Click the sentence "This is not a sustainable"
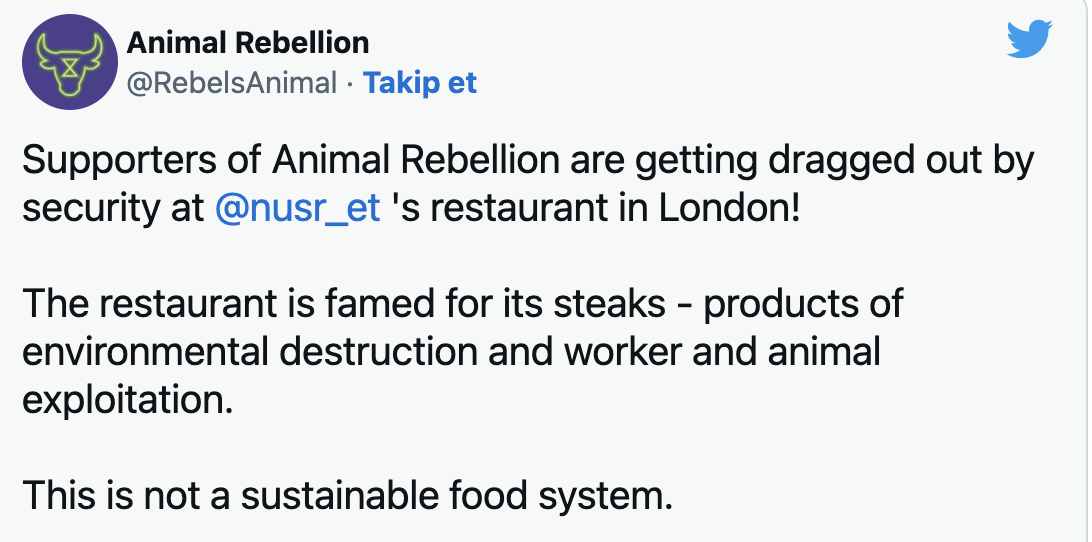1092x542 pixels. [x=268, y=495]
